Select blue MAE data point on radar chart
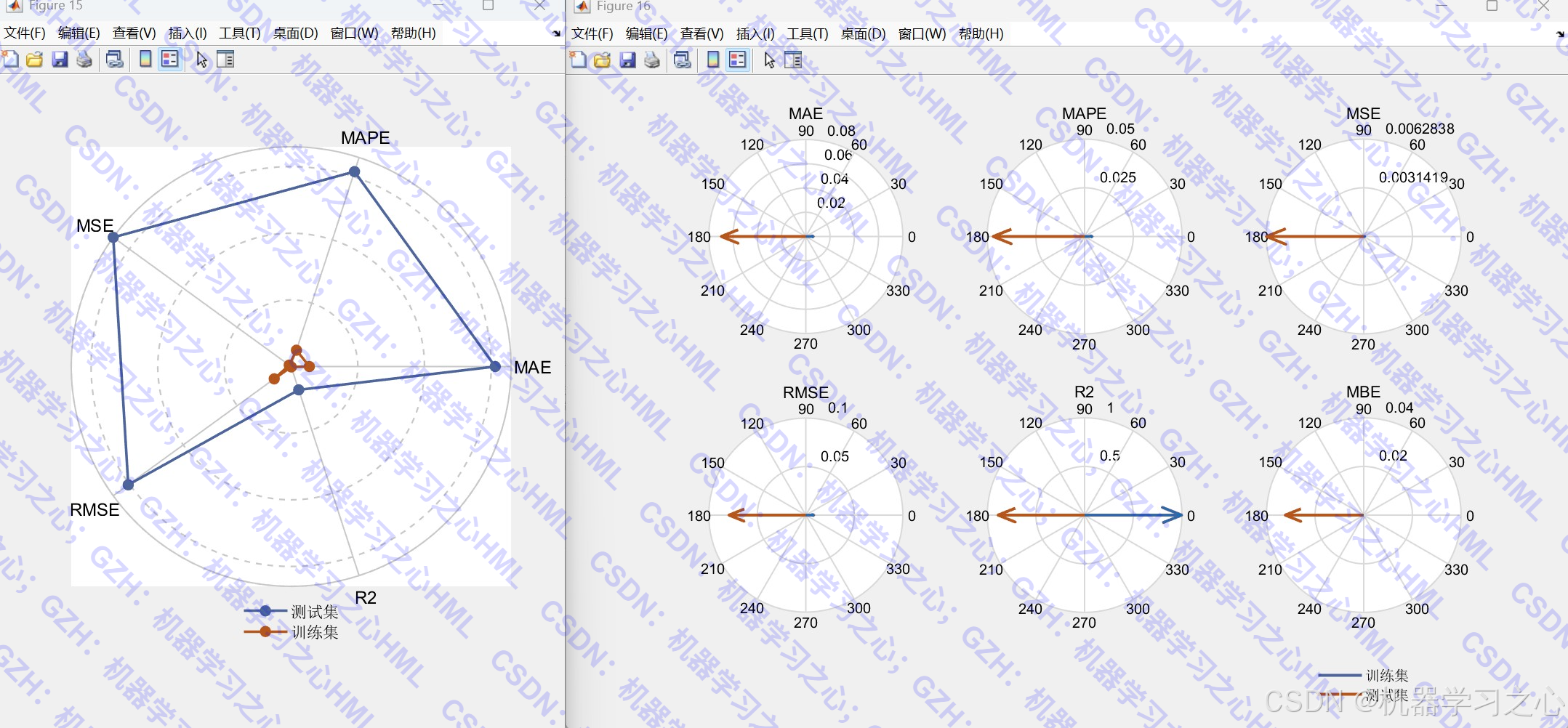The height and width of the screenshot is (728, 1568). point(495,366)
